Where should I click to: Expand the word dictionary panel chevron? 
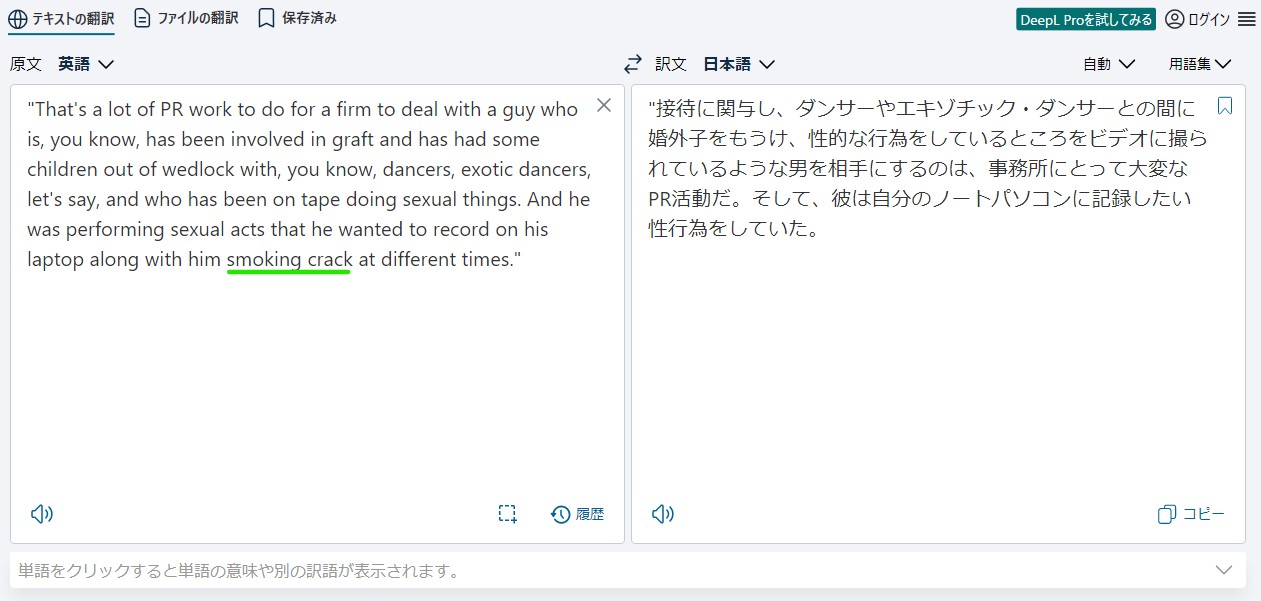coord(1223,570)
